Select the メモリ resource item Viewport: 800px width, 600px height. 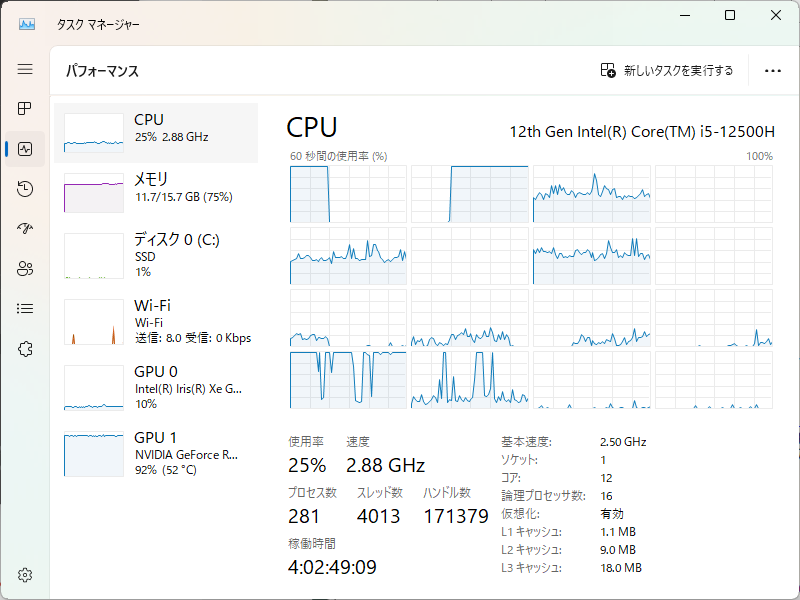coord(156,193)
